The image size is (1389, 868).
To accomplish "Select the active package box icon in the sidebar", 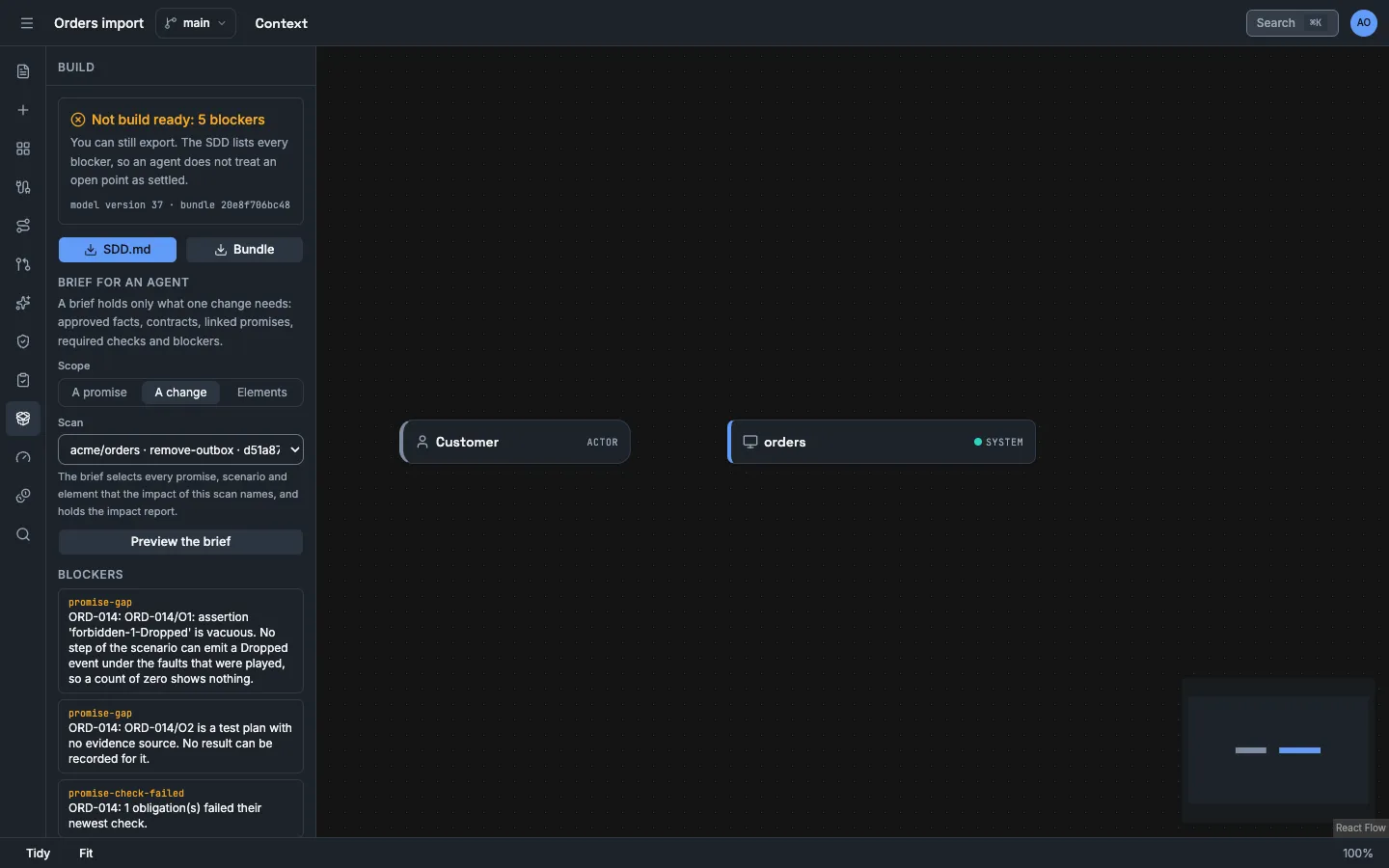I will [x=23, y=419].
